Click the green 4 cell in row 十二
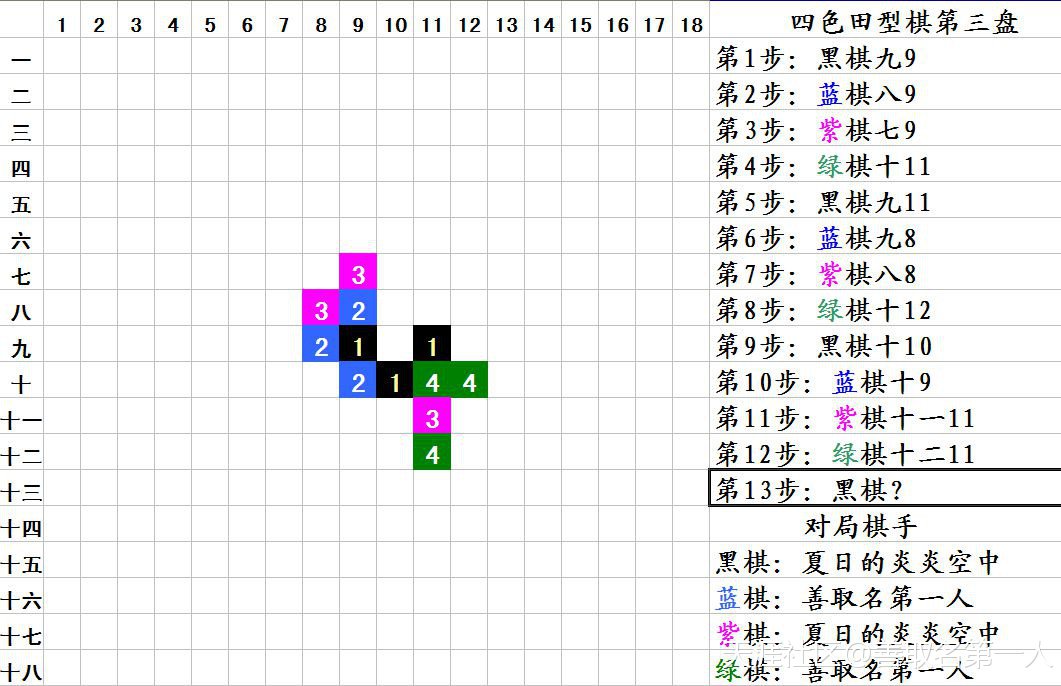Image resolution: width=1061 pixels, height=686 pixels. click(x=432, y=451)
